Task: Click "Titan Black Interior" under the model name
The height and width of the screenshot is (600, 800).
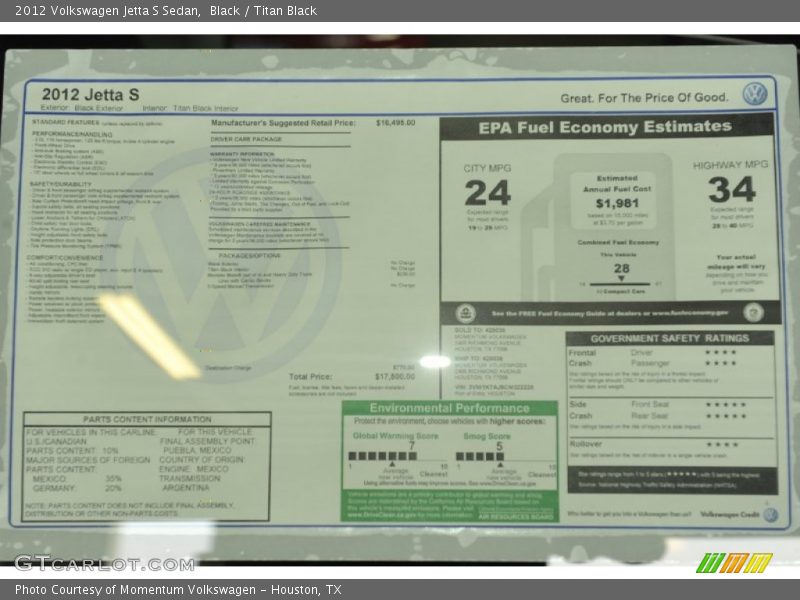Action: pyautogui.click(x=206, y=108)
